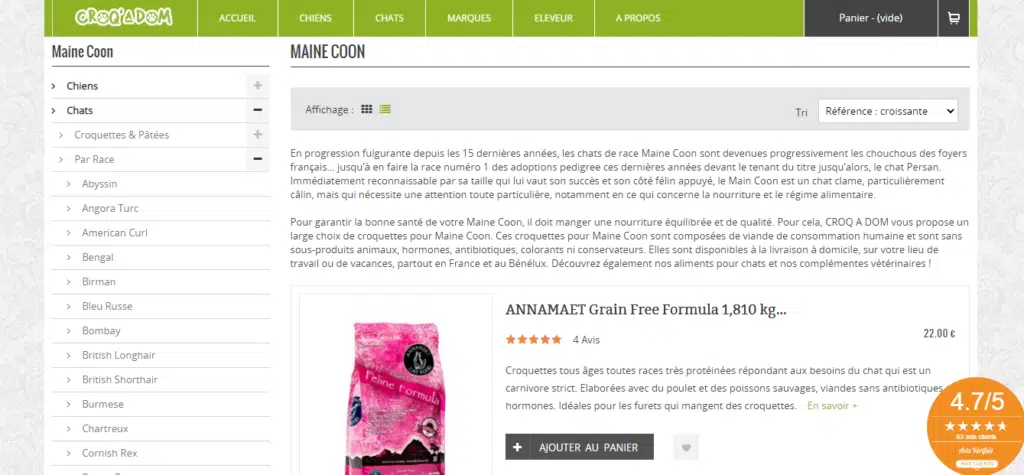Image resolution: width=1024 pixels, height=475 pixels.
Task: Follow the En savoir + link
Action: [x=832, y=406]
